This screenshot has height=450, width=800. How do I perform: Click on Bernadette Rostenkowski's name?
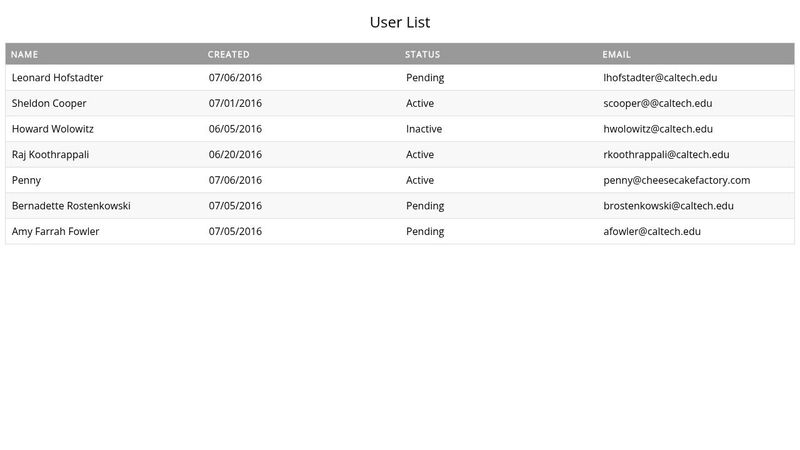pos(71,206)
